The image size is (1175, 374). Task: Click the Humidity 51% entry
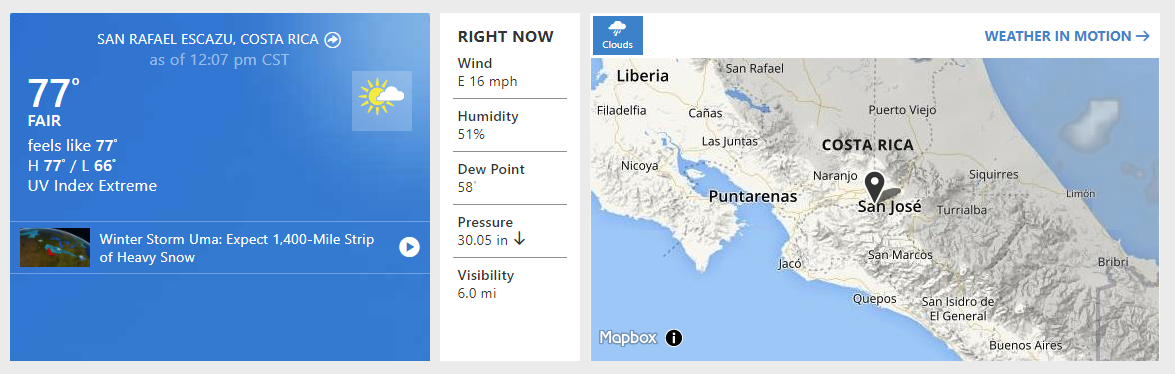510,125
